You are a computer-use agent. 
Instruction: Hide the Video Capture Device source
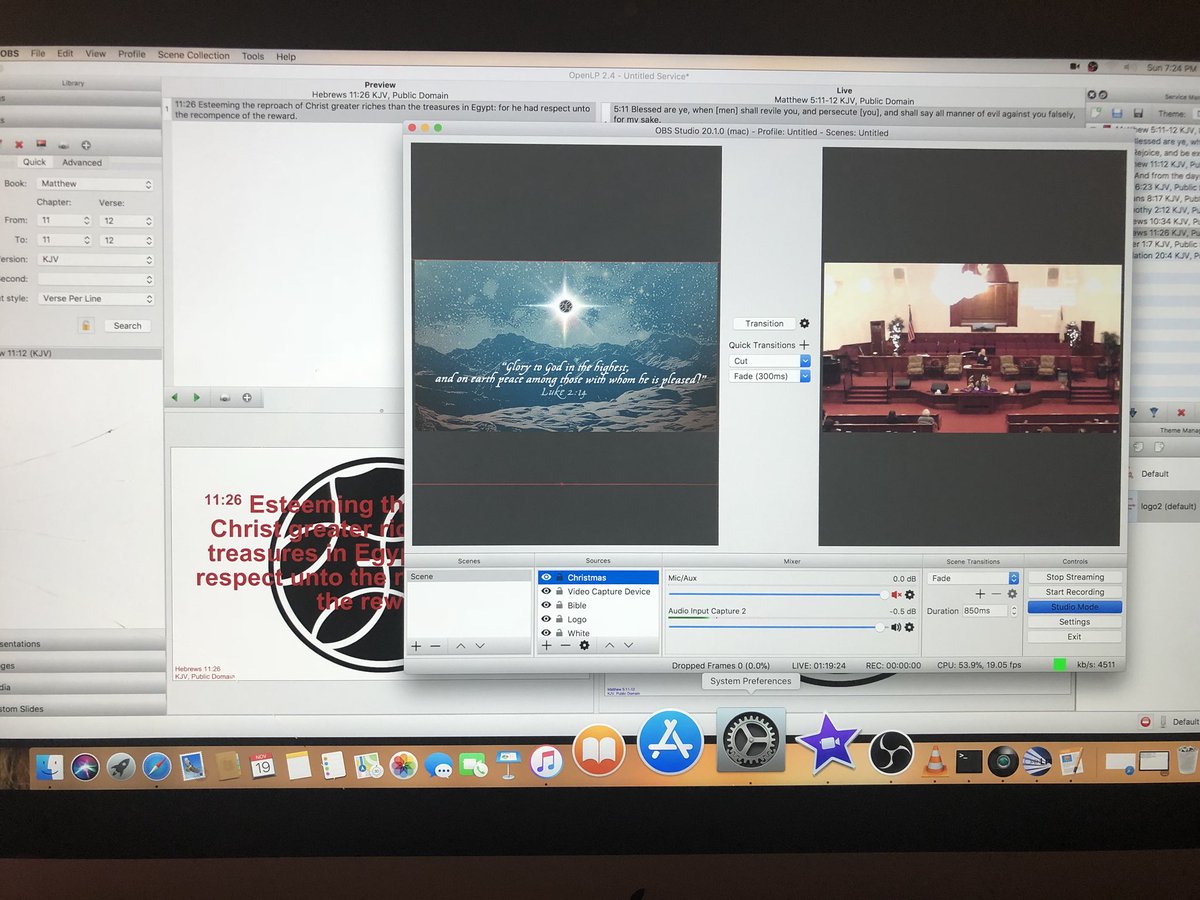(x=546, y=591)
